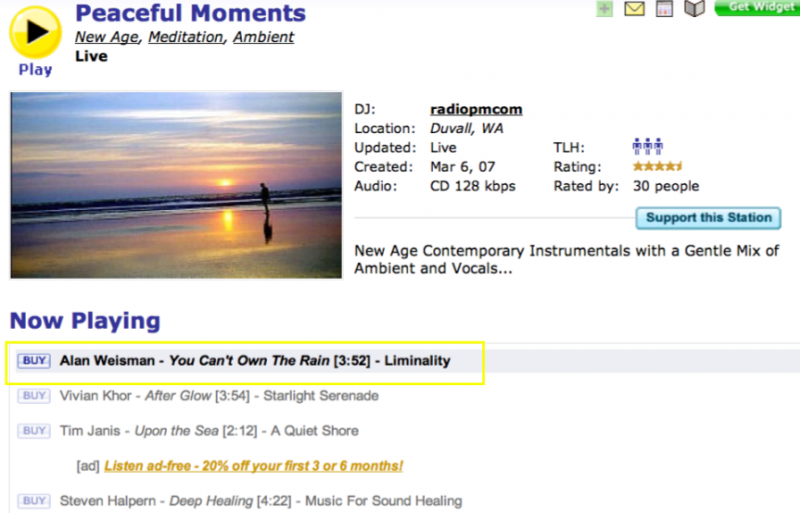
Task: Open the Meditation genre link
Action: coord(188,37)
